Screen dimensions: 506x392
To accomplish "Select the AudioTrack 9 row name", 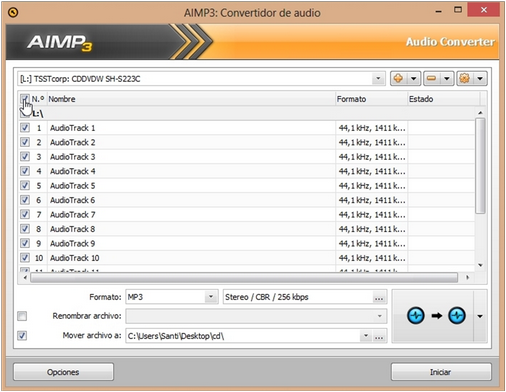I will [x=73, y=243].
